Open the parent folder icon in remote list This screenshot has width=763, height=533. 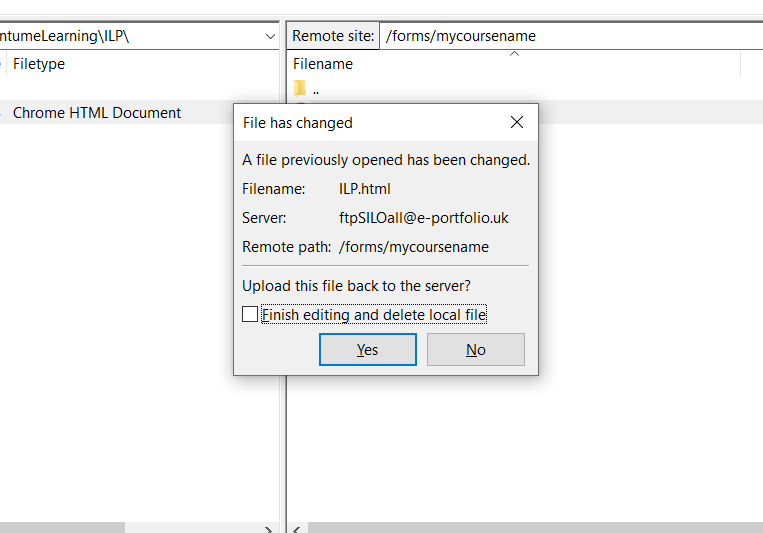click(x=300, y=89)
